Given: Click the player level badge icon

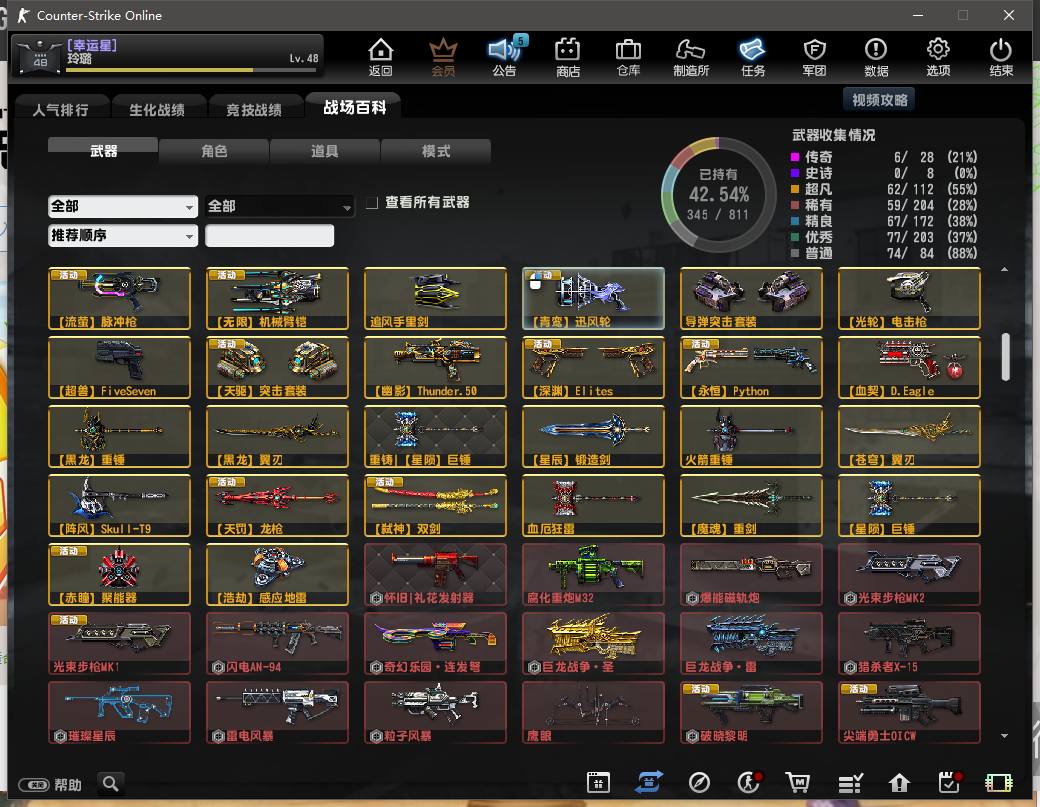Looking at the screenshot, I should click(40, 56).
